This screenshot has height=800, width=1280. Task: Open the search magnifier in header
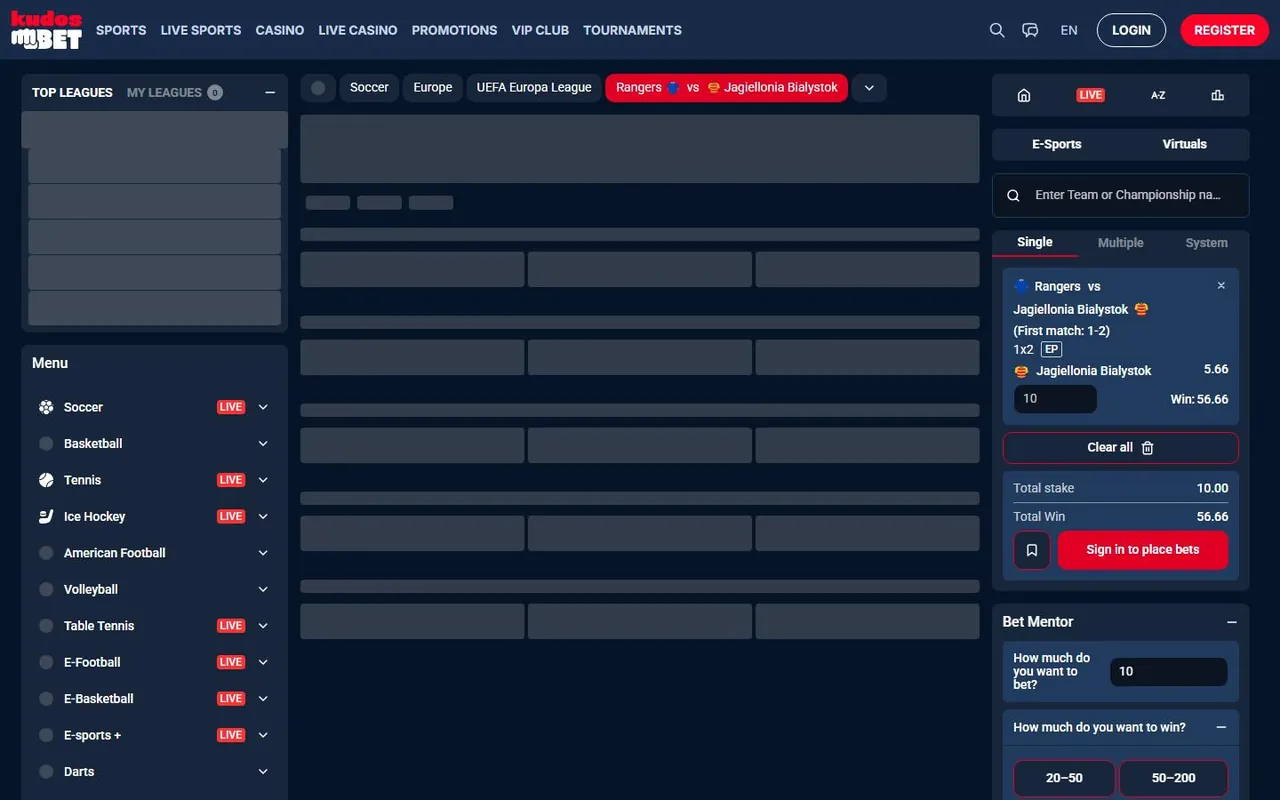coord(997,30)
